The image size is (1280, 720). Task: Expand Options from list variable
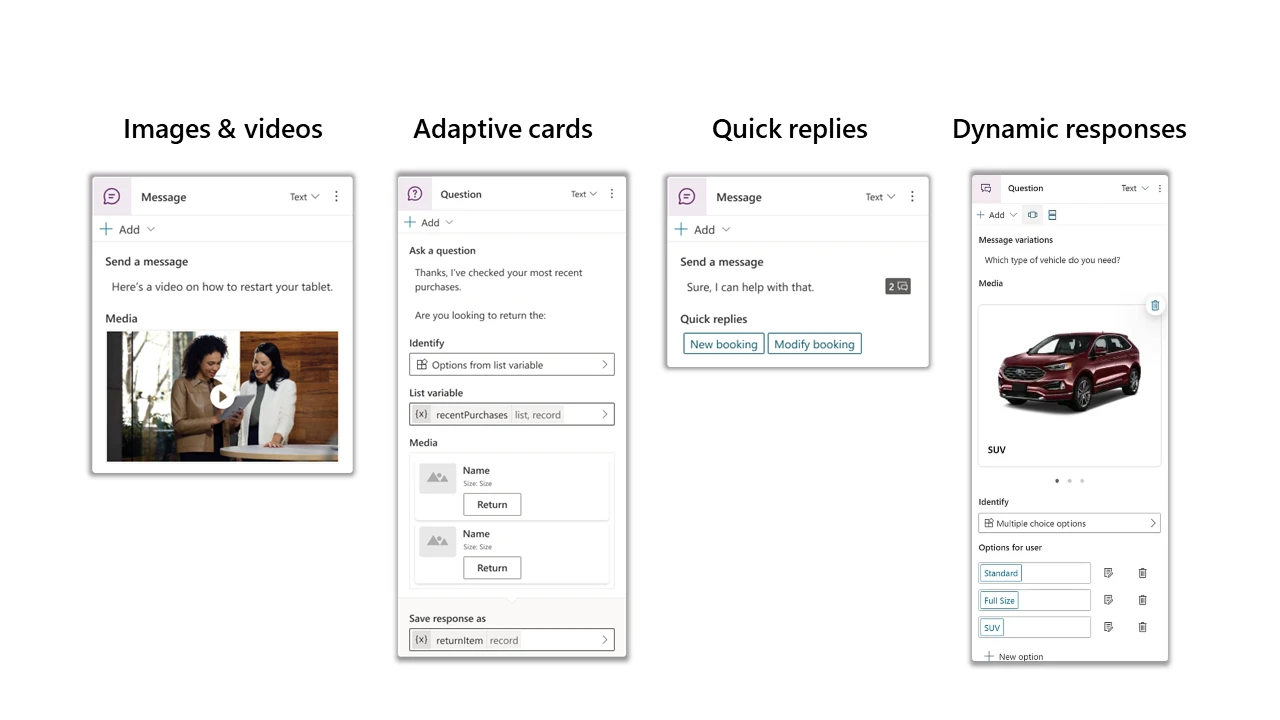pyautogui.click(x=511, y=364)
